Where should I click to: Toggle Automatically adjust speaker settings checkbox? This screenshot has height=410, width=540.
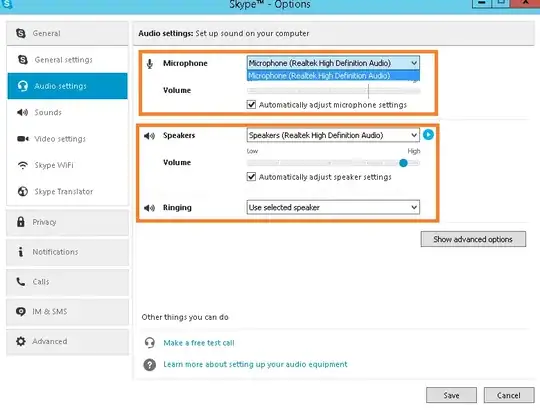click(251, 177)
